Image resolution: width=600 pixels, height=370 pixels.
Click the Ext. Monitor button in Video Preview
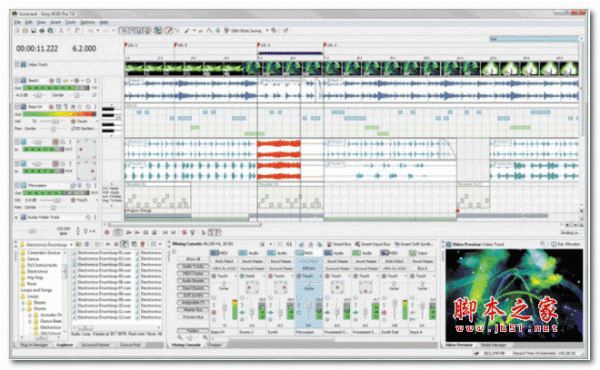point(566,244)
